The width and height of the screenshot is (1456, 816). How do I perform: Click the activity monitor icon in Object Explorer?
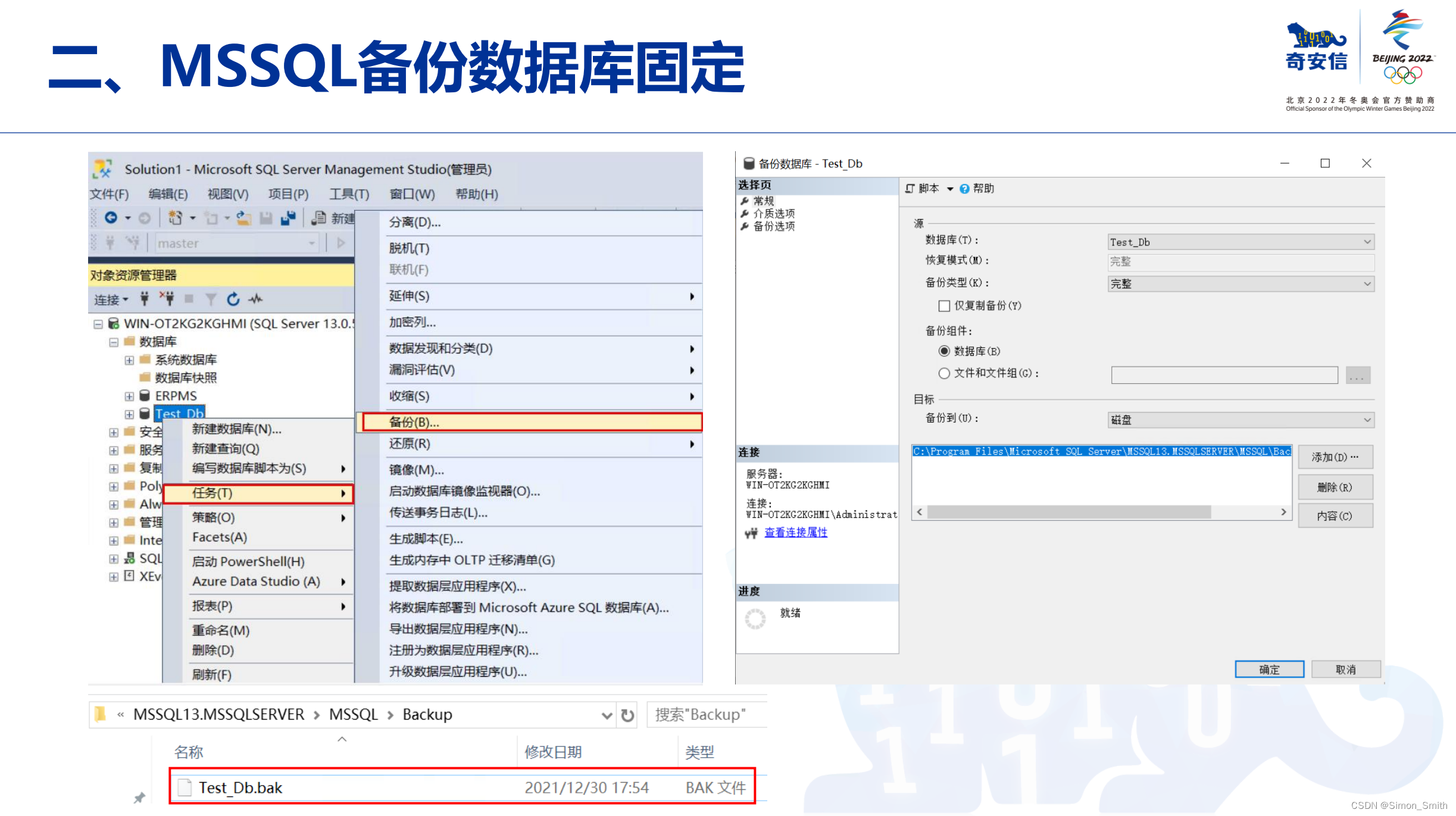(x=255, y=299)
